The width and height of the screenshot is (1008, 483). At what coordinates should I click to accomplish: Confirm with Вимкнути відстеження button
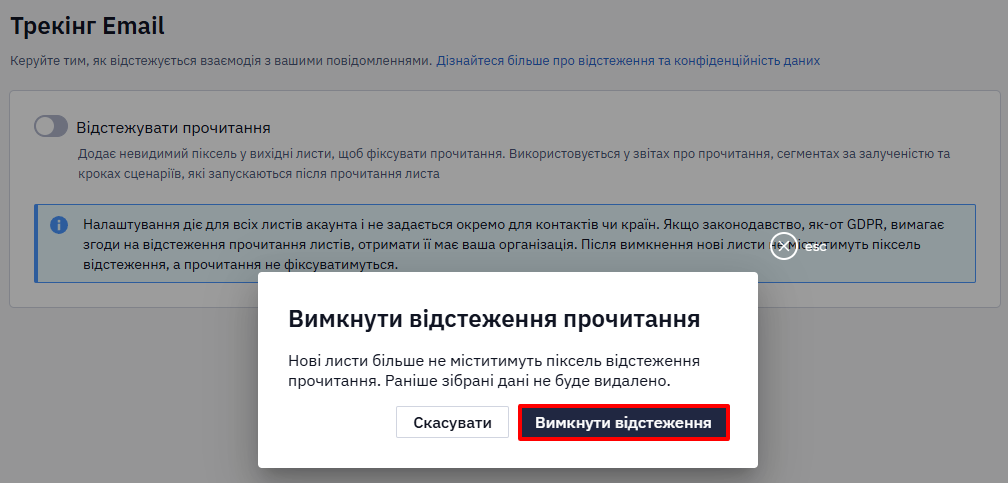(623, 423)
